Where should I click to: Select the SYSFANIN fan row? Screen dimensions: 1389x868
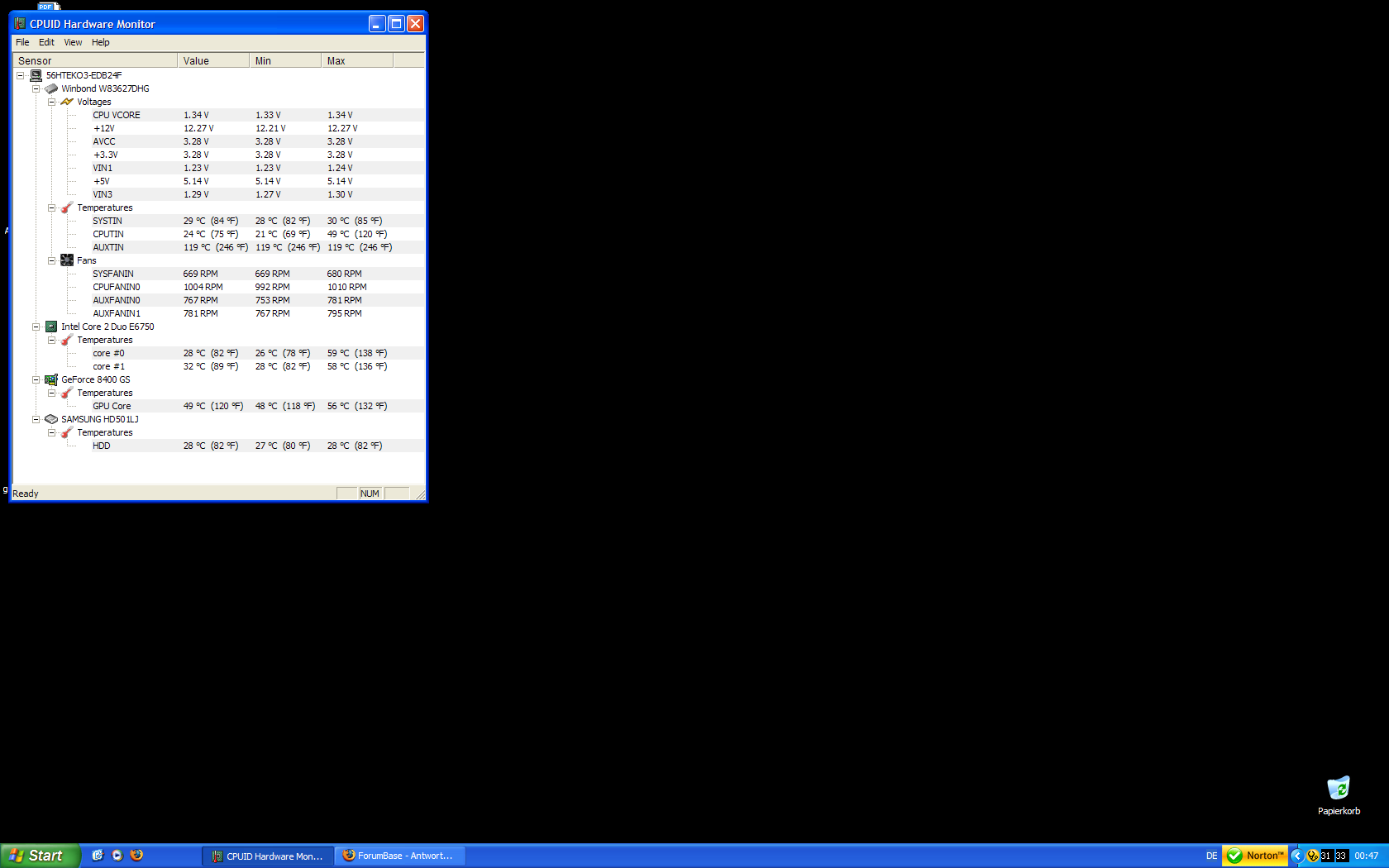click(258, 274)
